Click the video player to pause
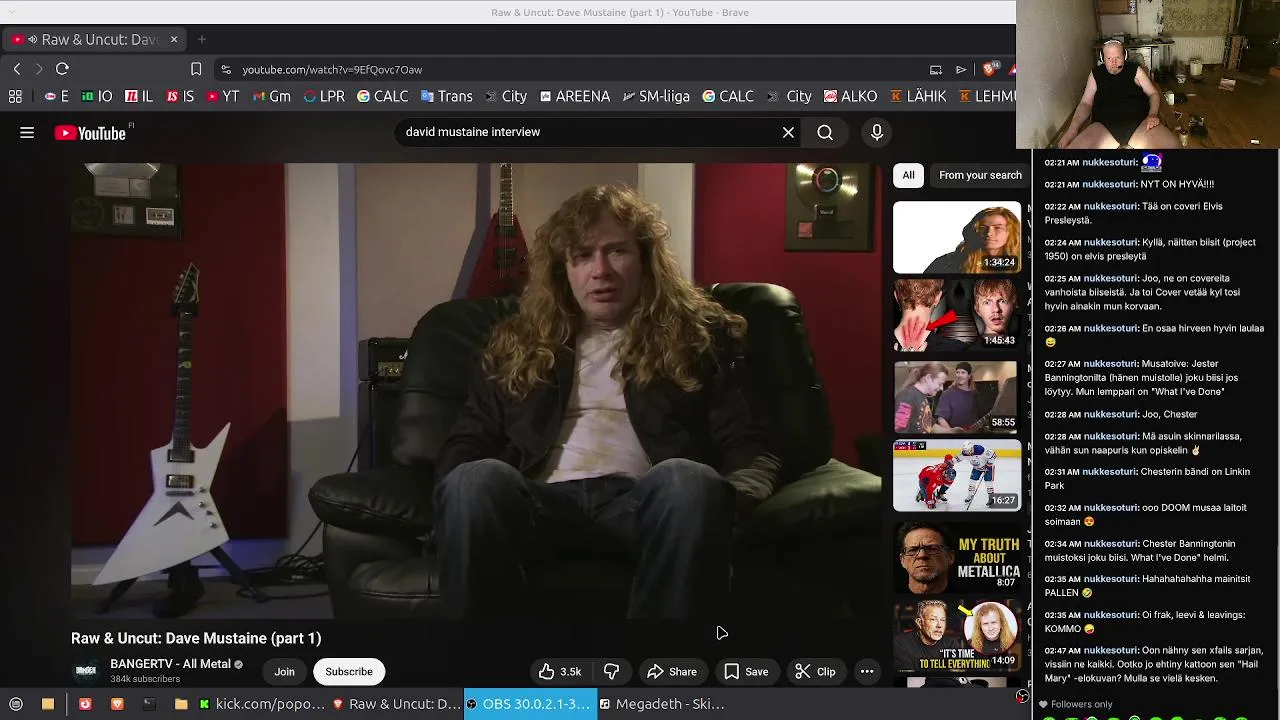This screenshot has width=1280, height=720. 476,391
